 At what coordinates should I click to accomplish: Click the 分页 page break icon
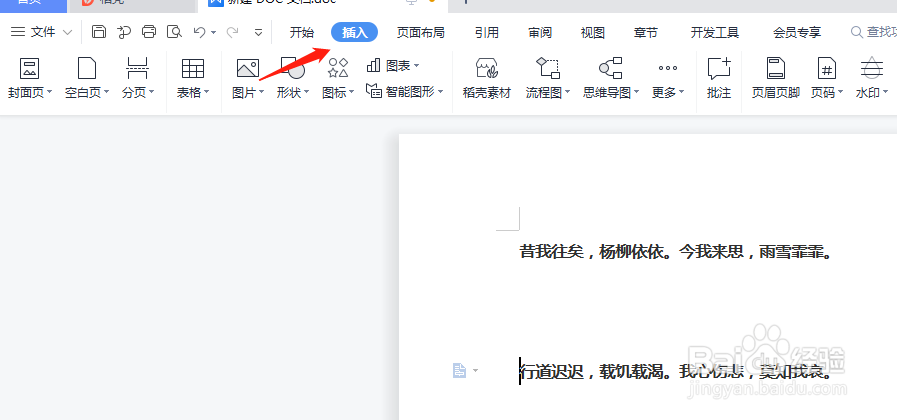[x=137, y=68]
